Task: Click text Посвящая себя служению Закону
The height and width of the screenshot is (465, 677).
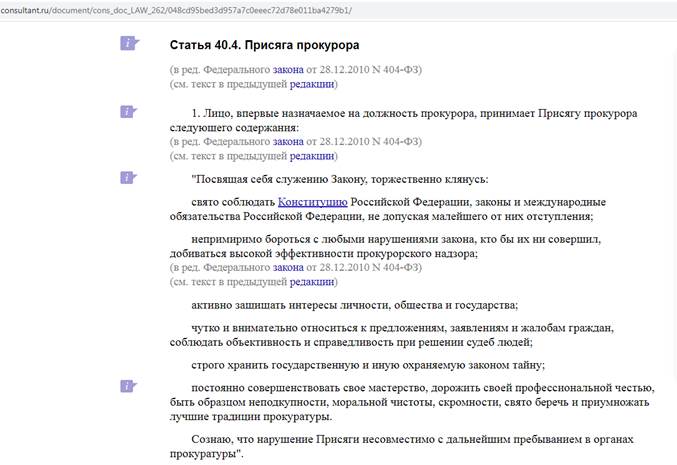Action: (x=340, y=179)
